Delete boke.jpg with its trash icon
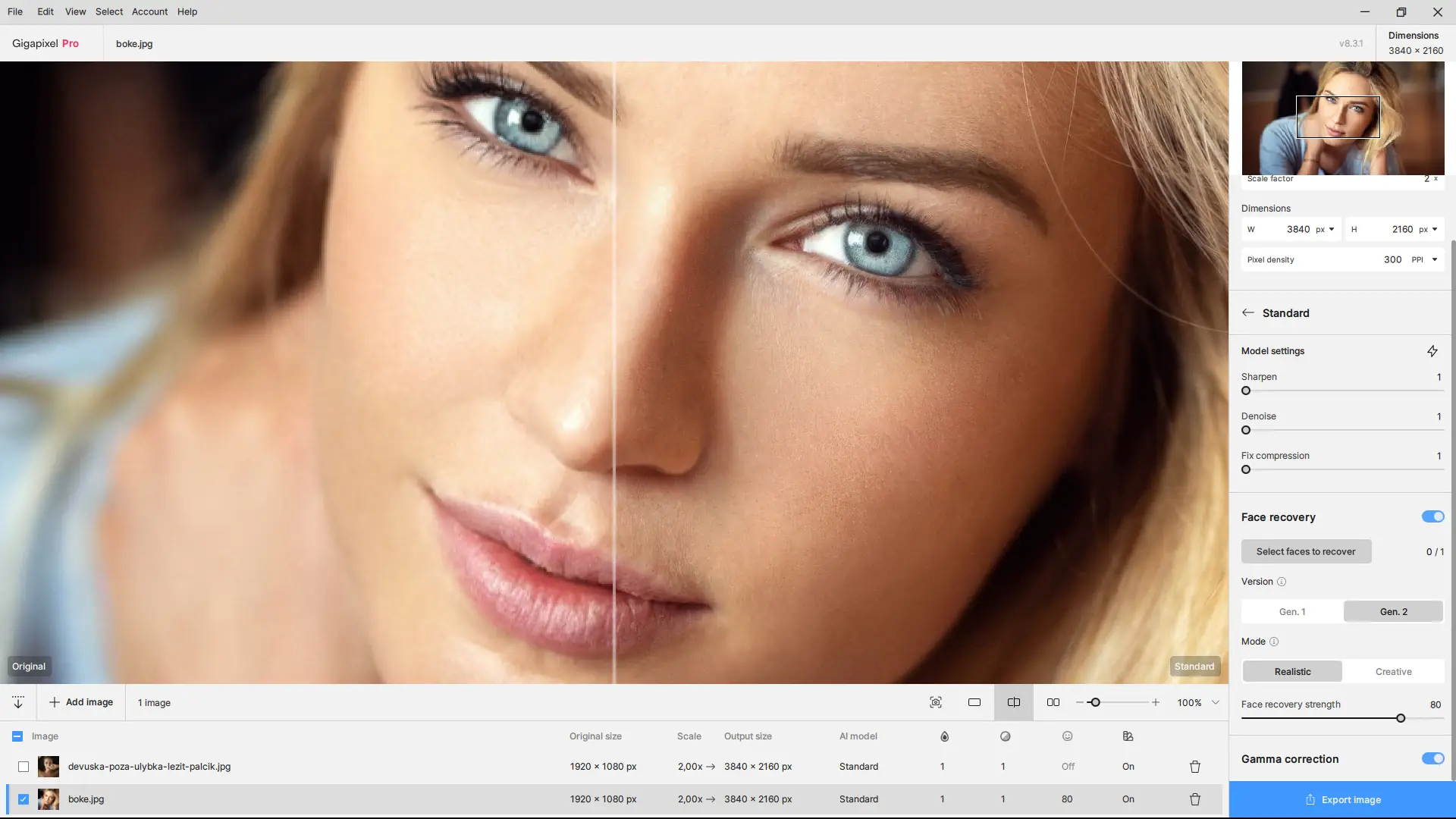Image resolution: width=1456 pixels, height=819 pixels. click(x=1195, y=799)
